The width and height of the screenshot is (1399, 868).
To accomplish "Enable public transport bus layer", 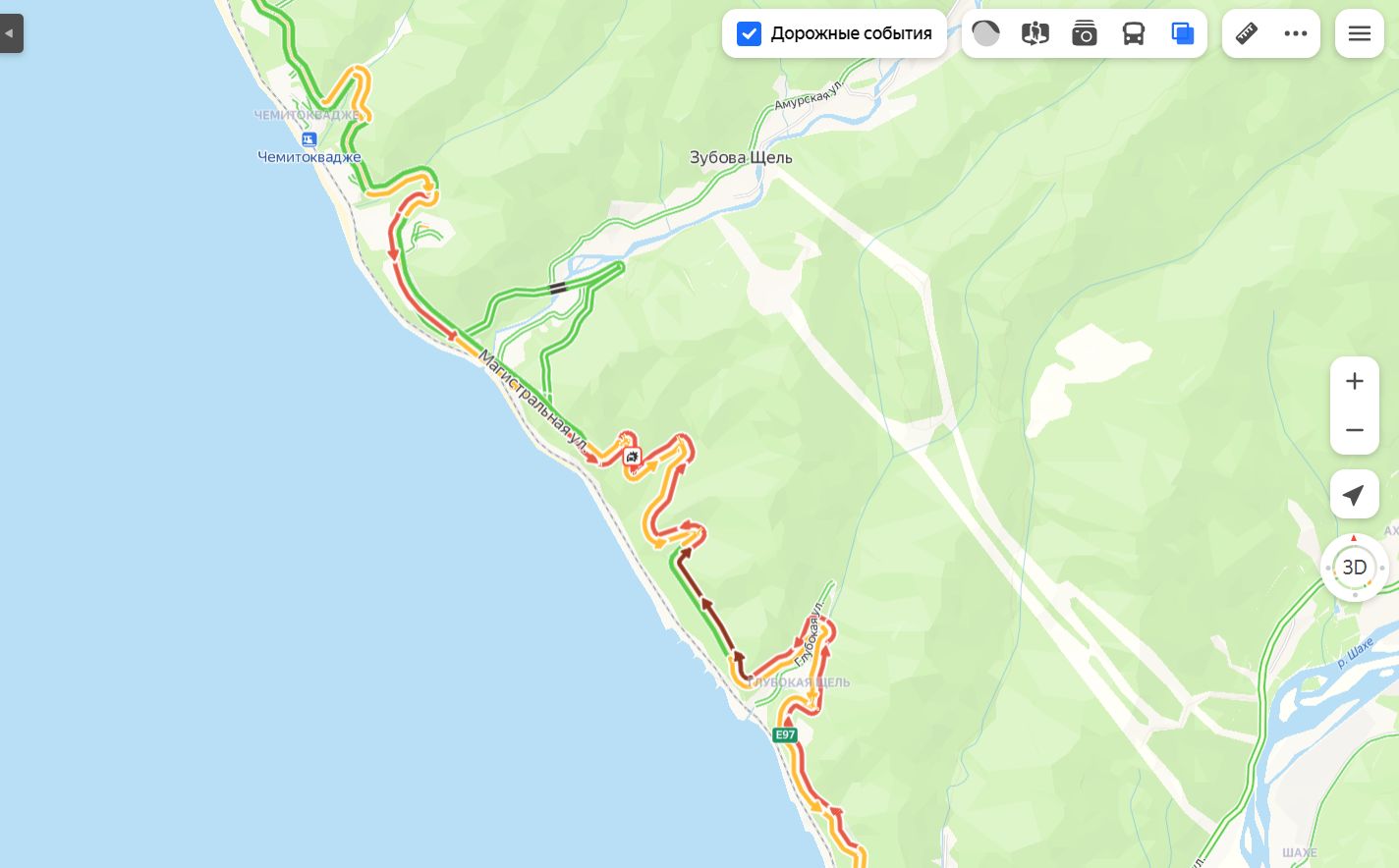I will 1133,33.
